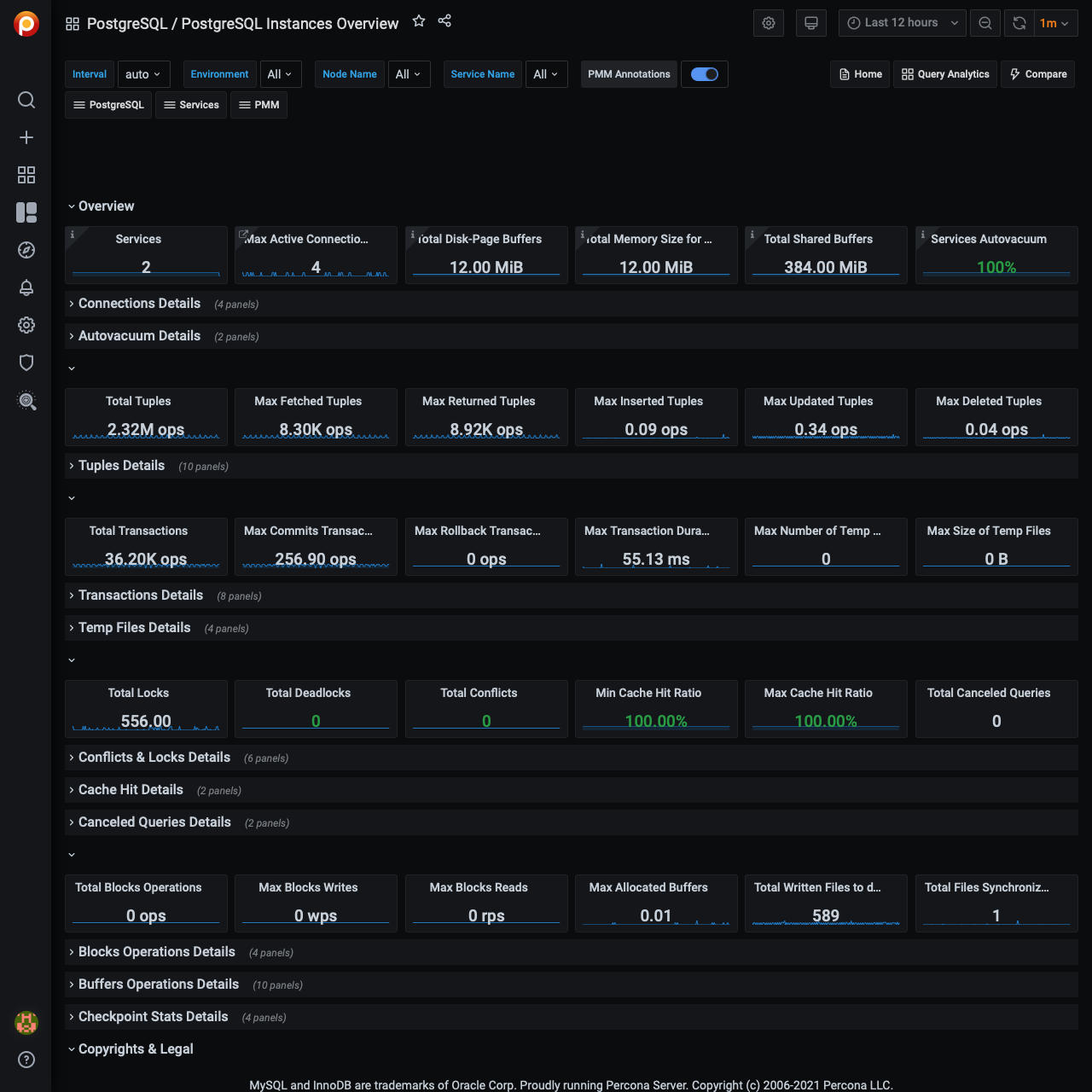Collapse the Overview section
Screen dimensions: 1092x1092
[106, 206]
